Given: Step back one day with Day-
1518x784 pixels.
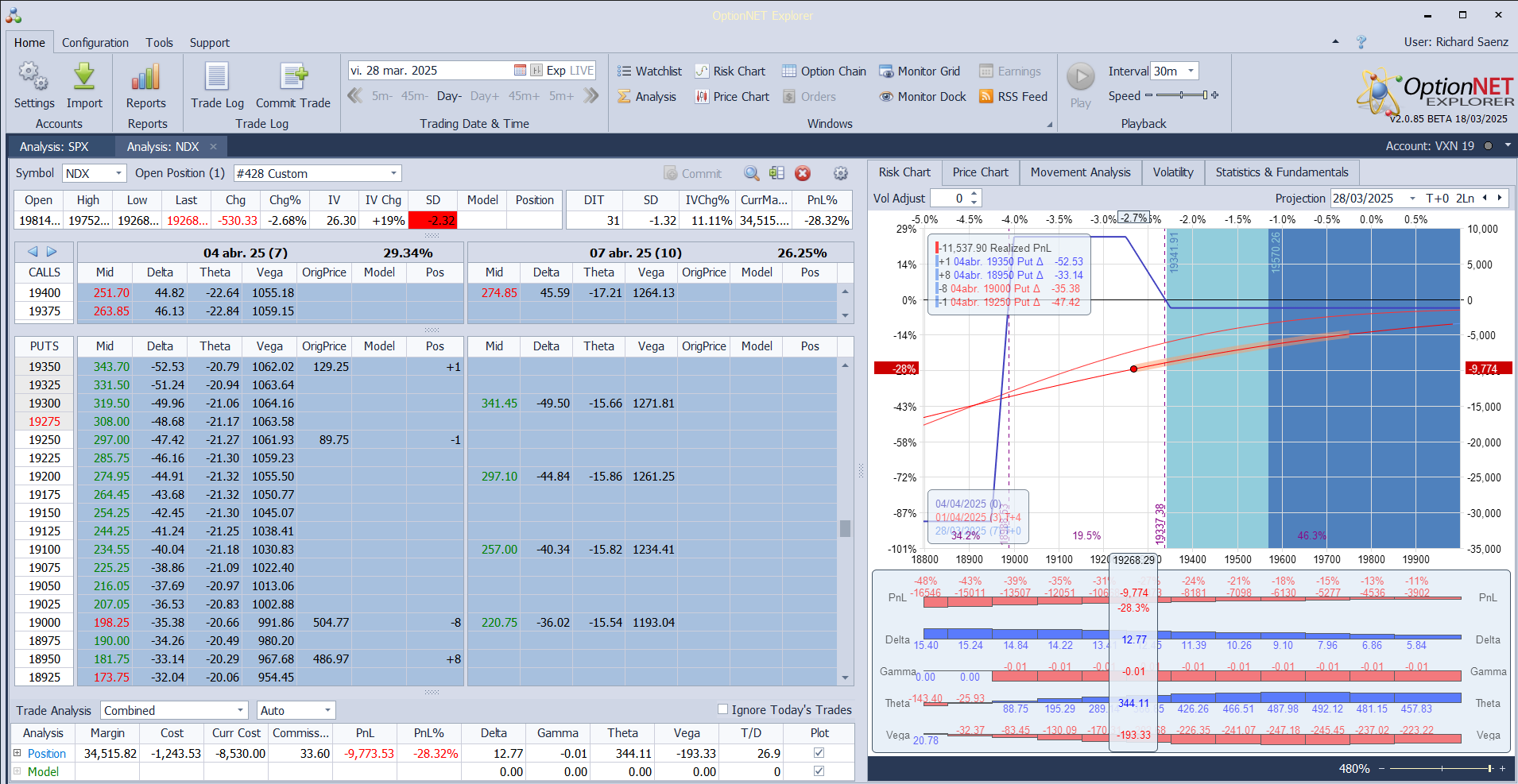Looking at the screenshot, I should click(x=449, y=96).
